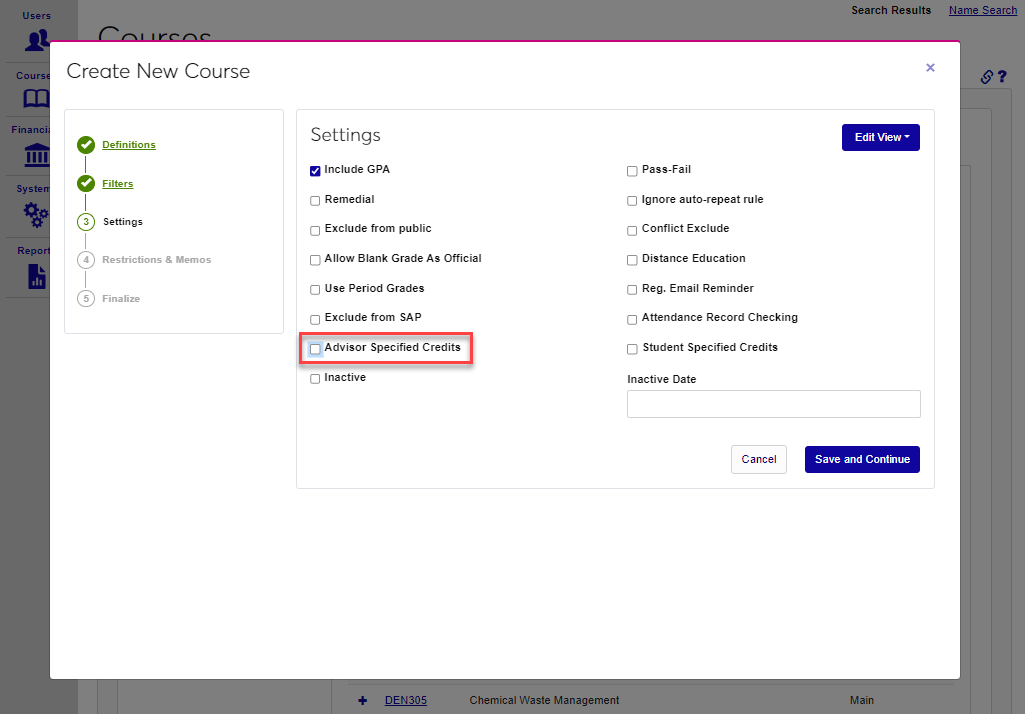Enable the Pass-Fail checkbox
Image resolution: width=1025 pixels, height=714 pixels.
pos(632,171)
